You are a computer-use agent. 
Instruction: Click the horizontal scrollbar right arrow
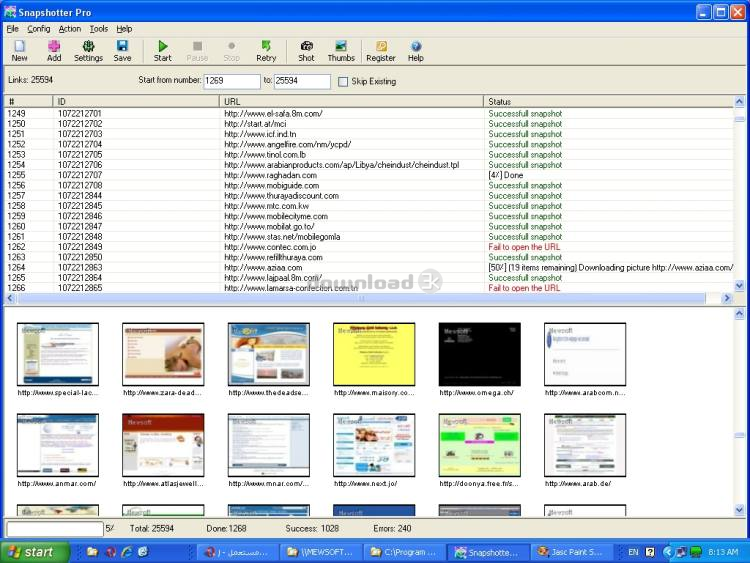point(727,298)
